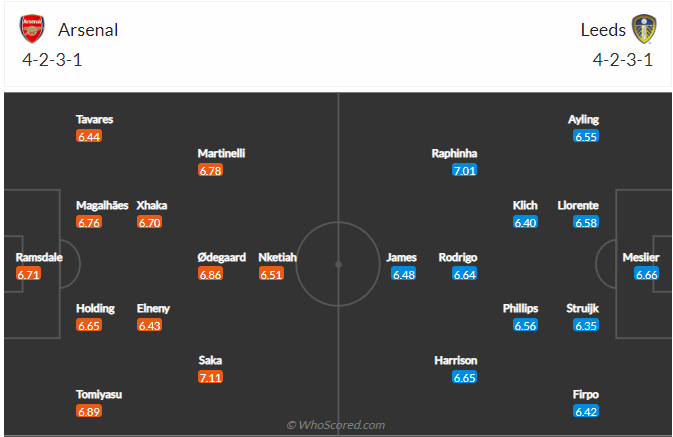Select goalkeeper Ramsdale

tap(38, 257)
